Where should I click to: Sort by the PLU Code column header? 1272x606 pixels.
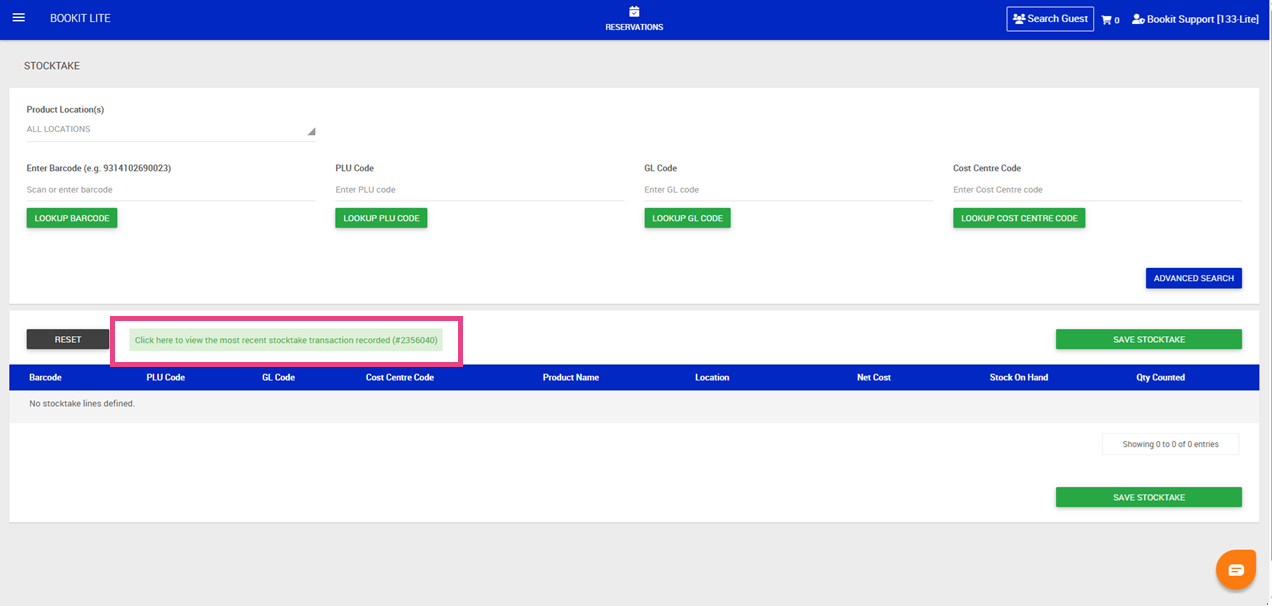click(166, 377)
